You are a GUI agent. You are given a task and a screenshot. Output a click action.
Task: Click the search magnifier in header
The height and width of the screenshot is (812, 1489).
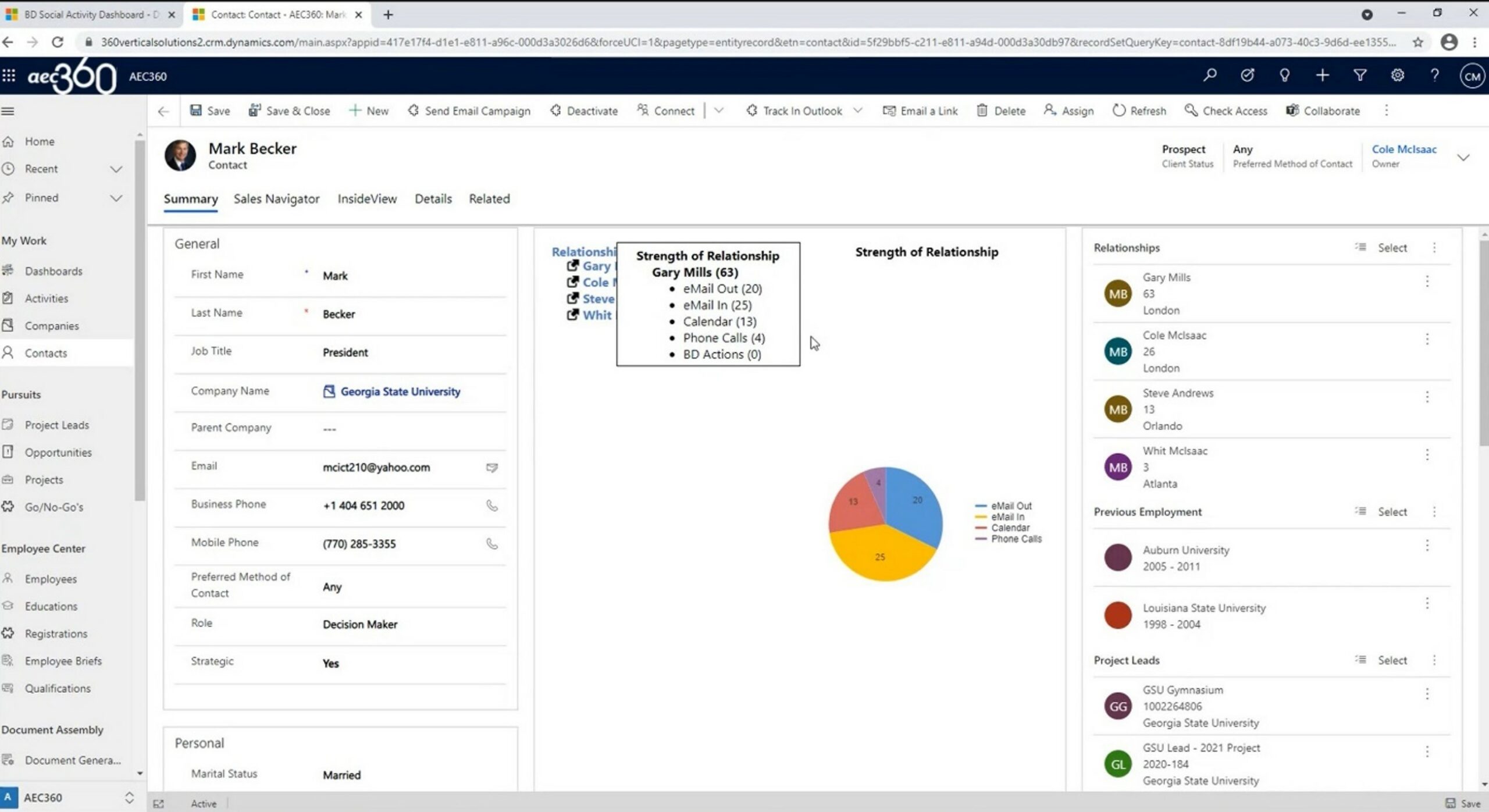coord(1210,76)
